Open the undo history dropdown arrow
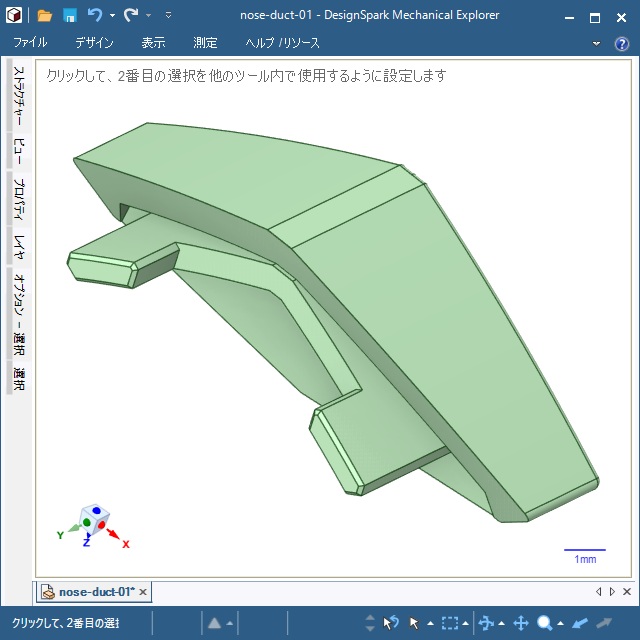The width and height of the screenshot is (640, 640). 112,16
